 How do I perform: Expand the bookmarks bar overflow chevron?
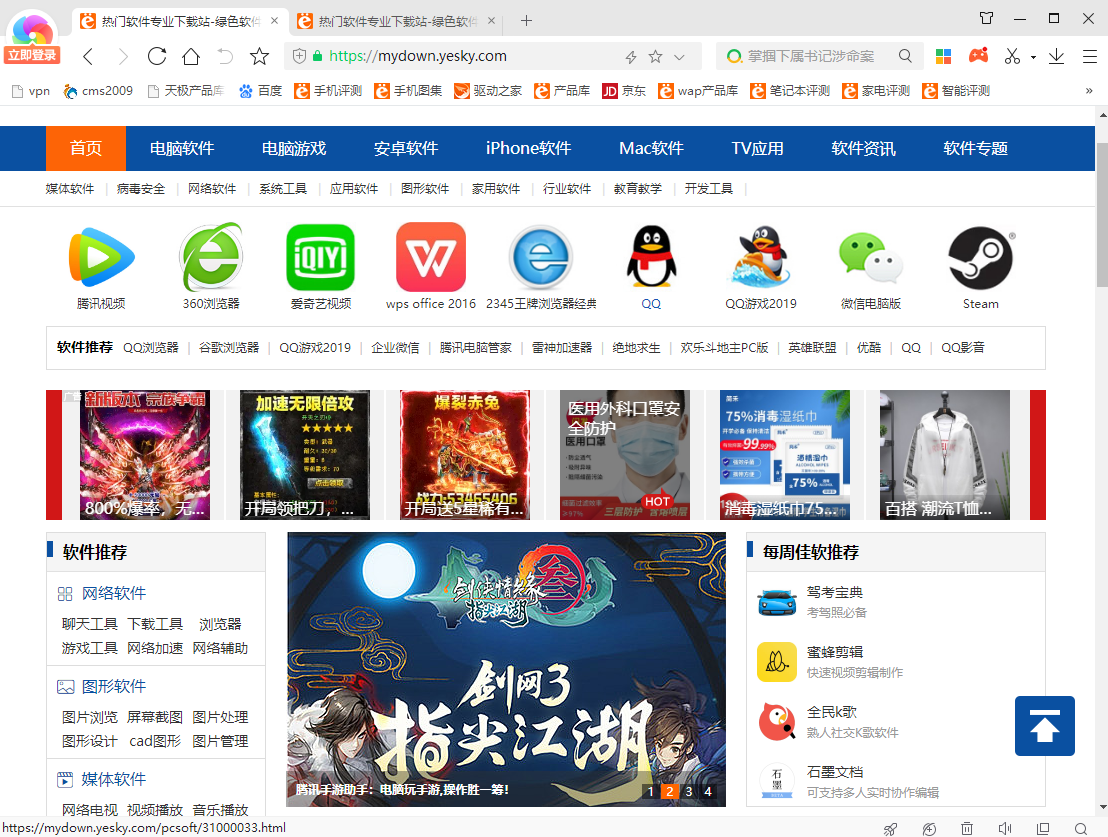pos(1089,90)
